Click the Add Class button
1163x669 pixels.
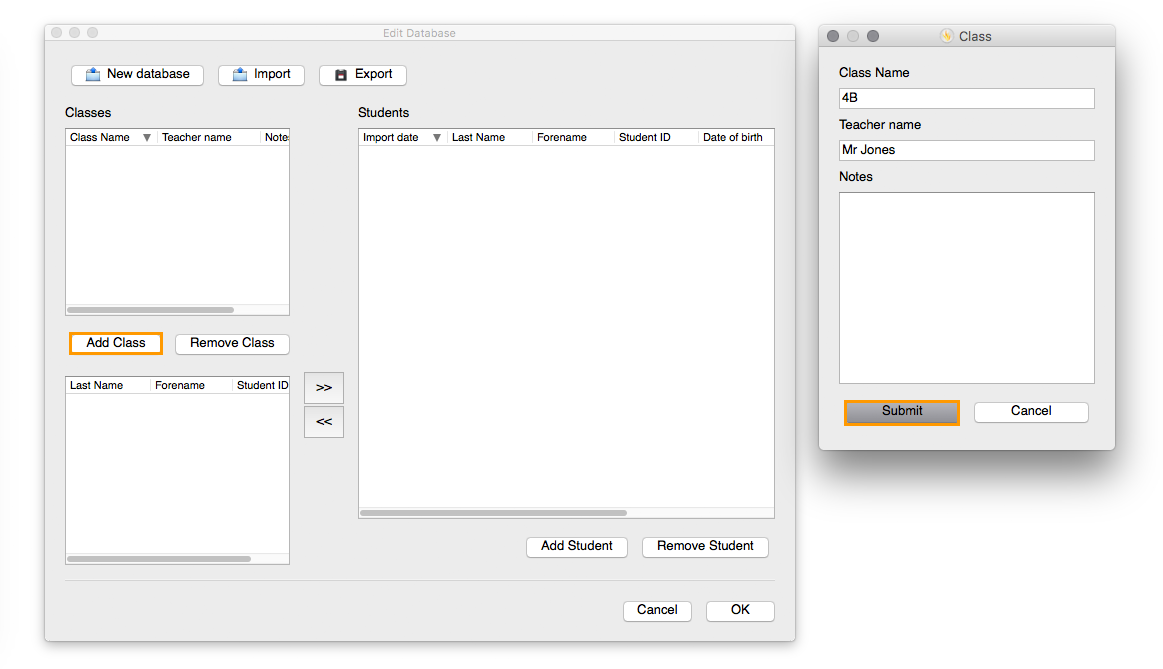pyautogui.click(x=115, y=343)
